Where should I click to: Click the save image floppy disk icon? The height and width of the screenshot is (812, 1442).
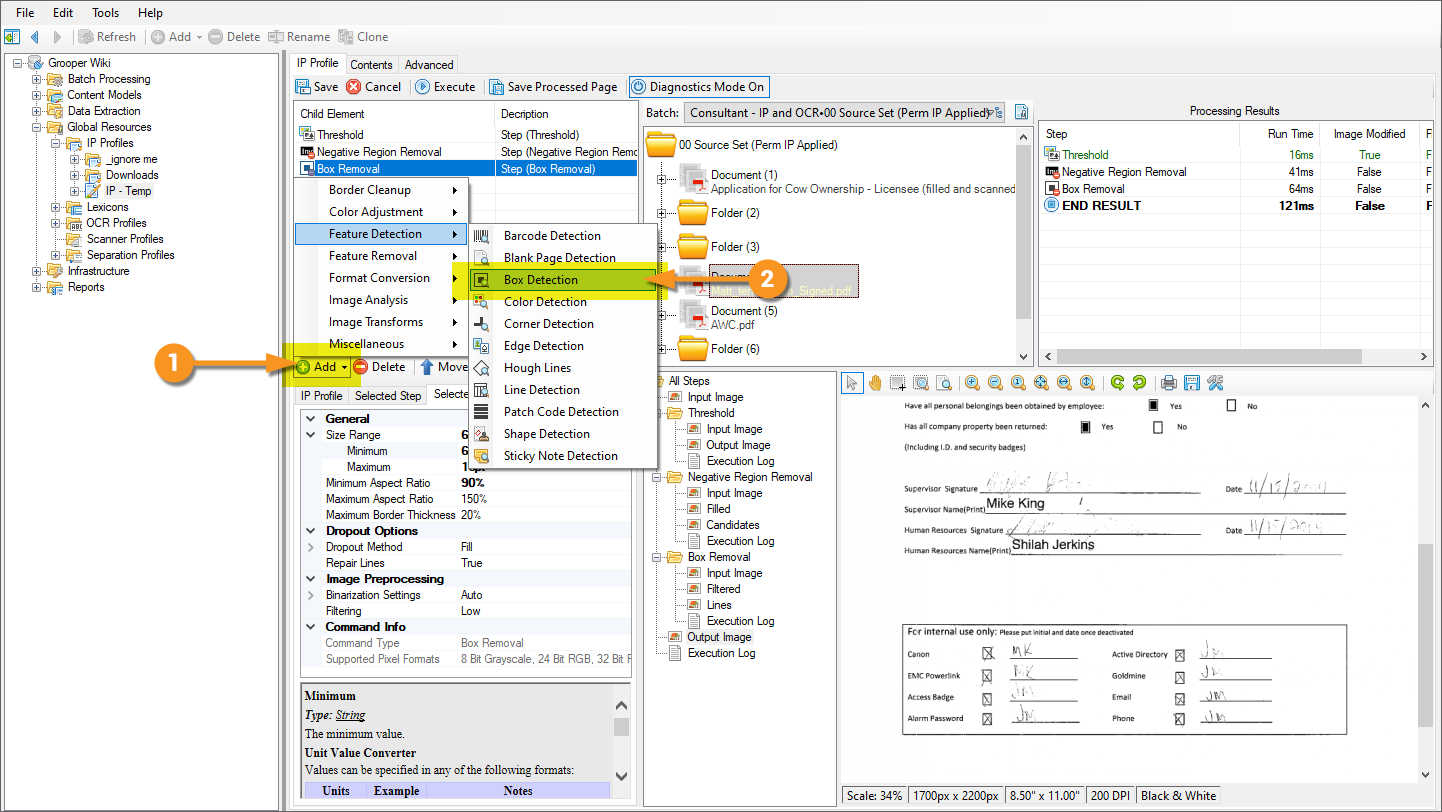[1191, 383]
